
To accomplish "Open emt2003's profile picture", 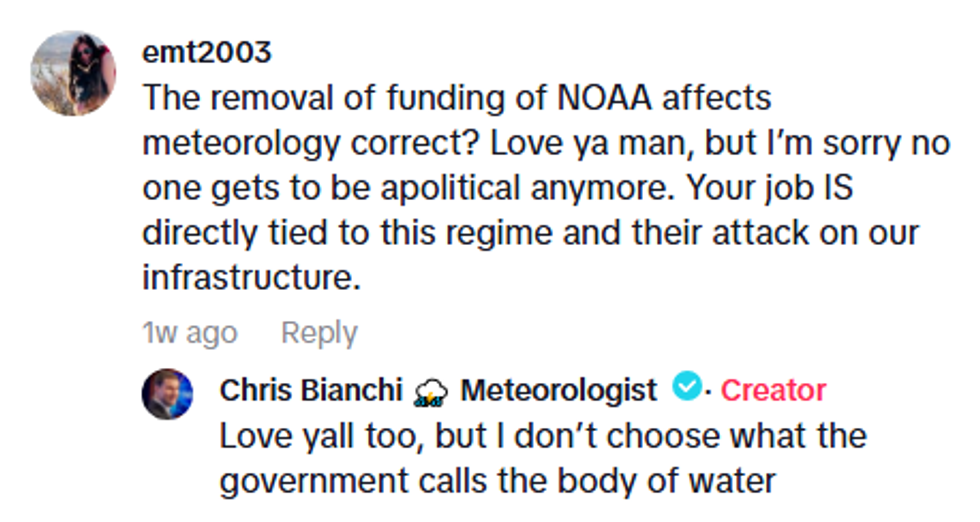I will pyautogui.click(x=72, y=73).
